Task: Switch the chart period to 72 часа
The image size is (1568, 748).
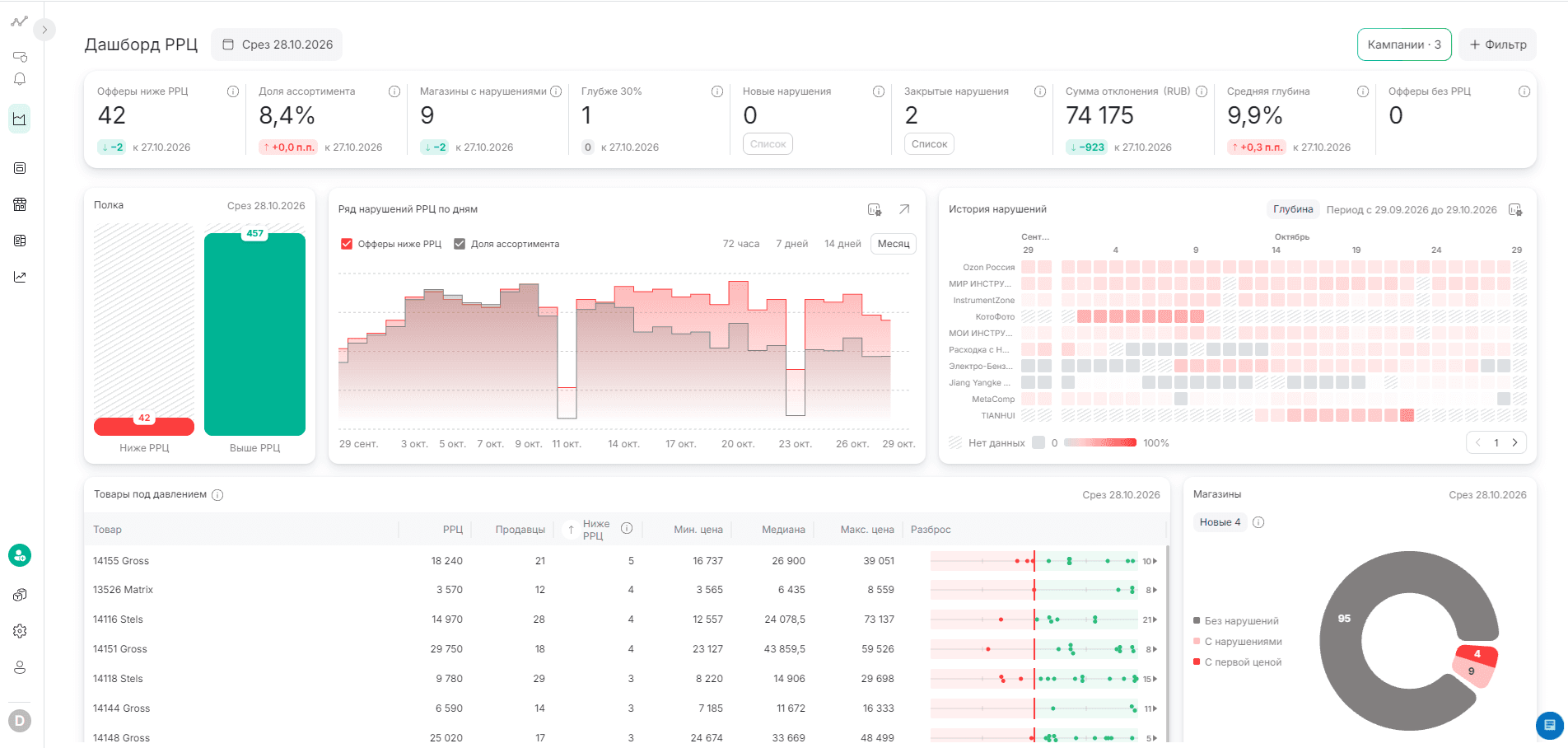Action: pos(740,244)
